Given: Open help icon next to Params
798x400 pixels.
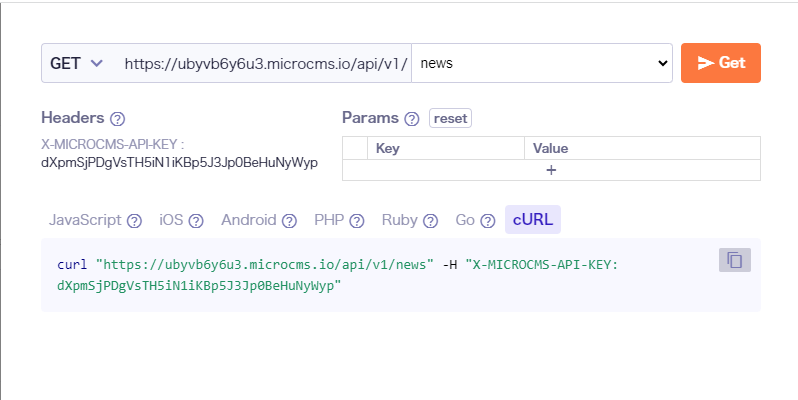Looking at the screenshot, I should 412,119.
